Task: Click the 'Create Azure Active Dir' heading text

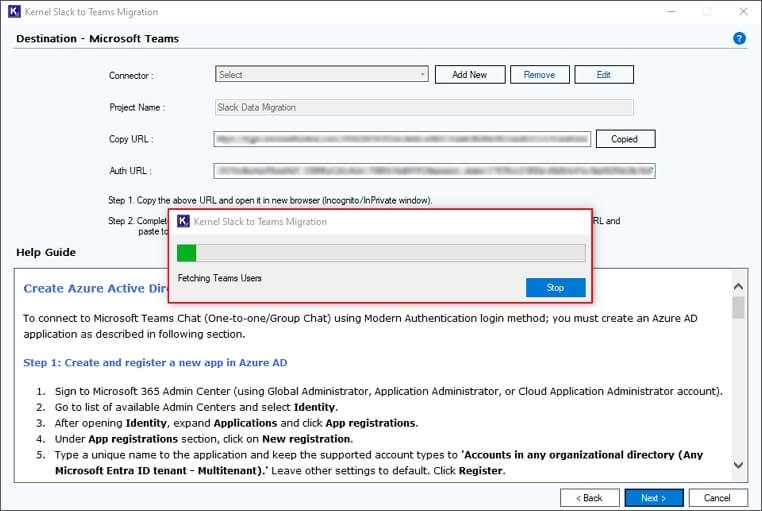Action: (x=95, y=289)
